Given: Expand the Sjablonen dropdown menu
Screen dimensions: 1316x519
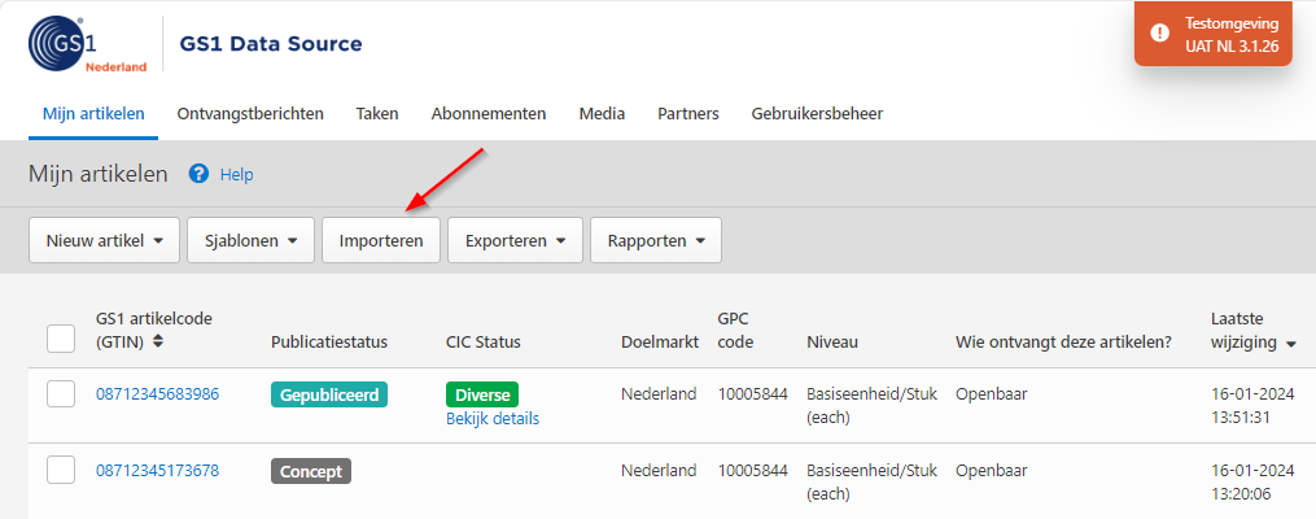Looking at the screenshot, I should (251, 241).
